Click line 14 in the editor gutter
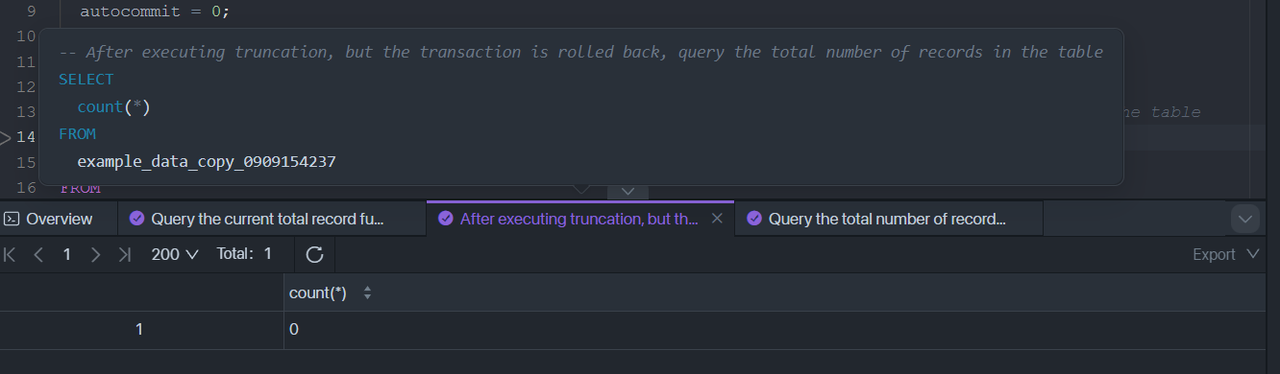This screenshot has width=1280, height=374. tap(26, 137)
